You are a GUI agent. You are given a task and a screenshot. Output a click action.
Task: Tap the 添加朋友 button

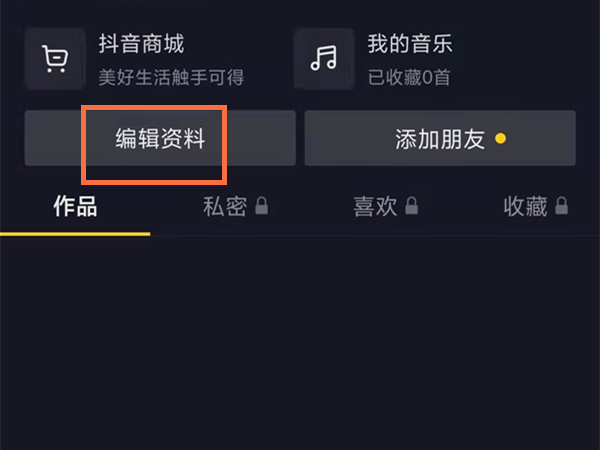[440, 138]
